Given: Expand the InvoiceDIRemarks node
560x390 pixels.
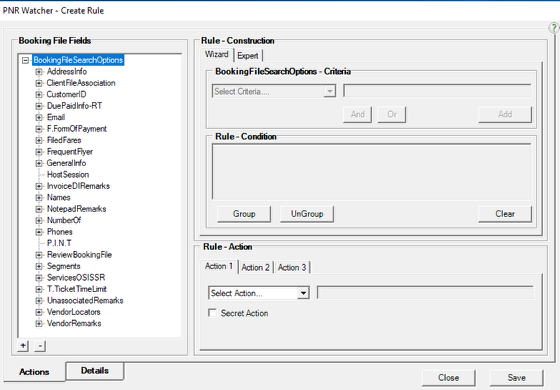Looking at the screenshot, I should click(39, 186).
